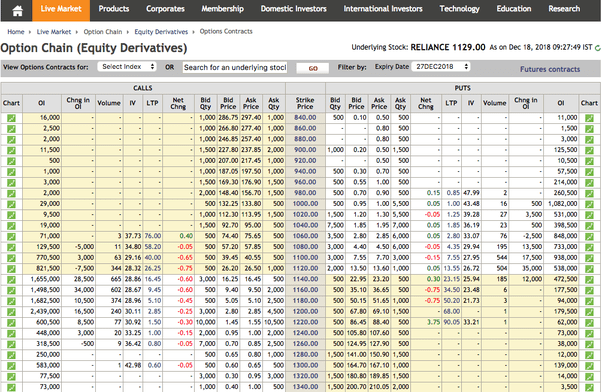602x392 pixels.
Task: Click calls LTP 76.00 value
Action: [153, 236]
